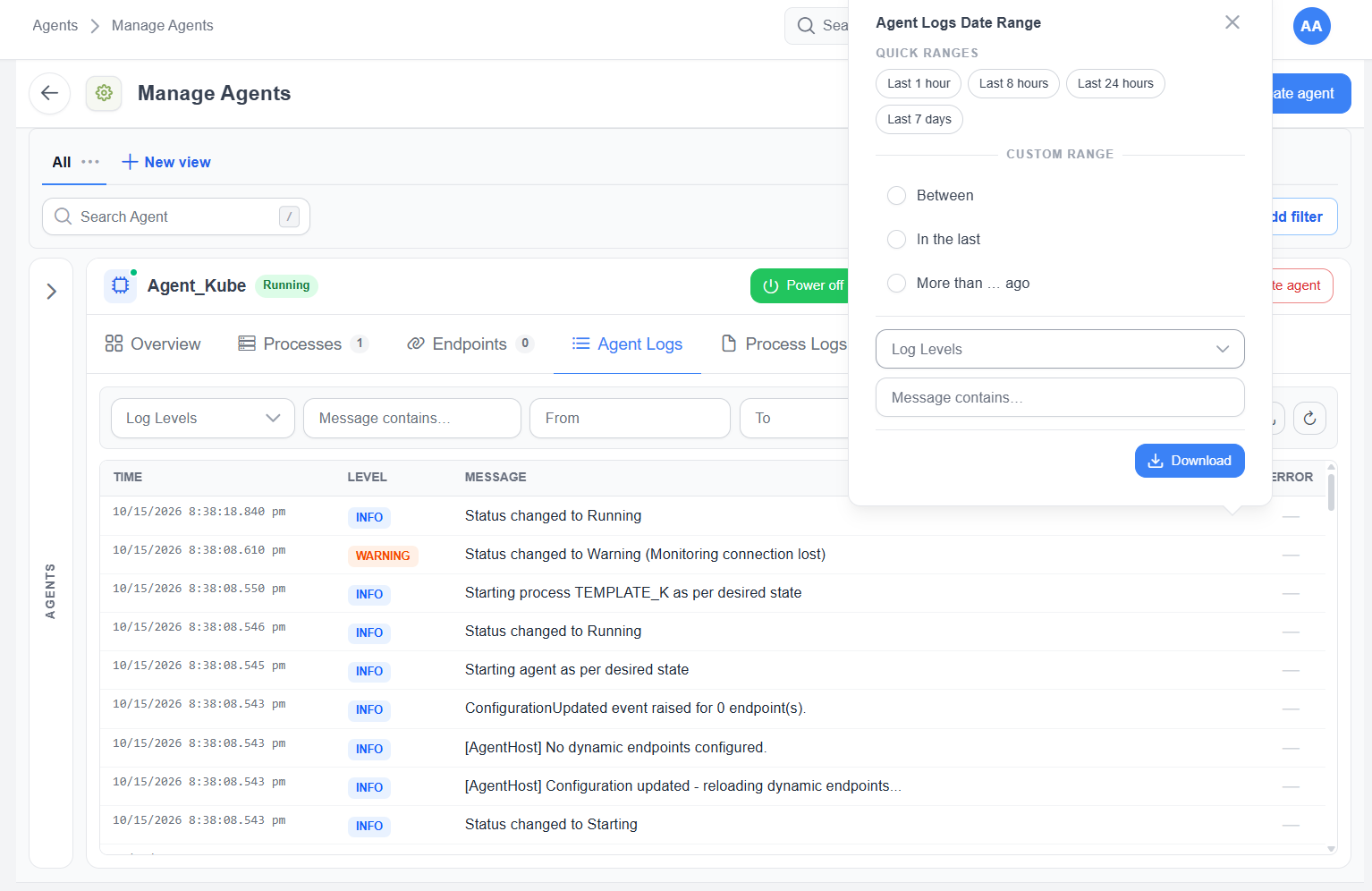Open Log Levels dropdown in logs filter bar
The width and height of the screenshot is (1372, 891).
coord(203,418)
